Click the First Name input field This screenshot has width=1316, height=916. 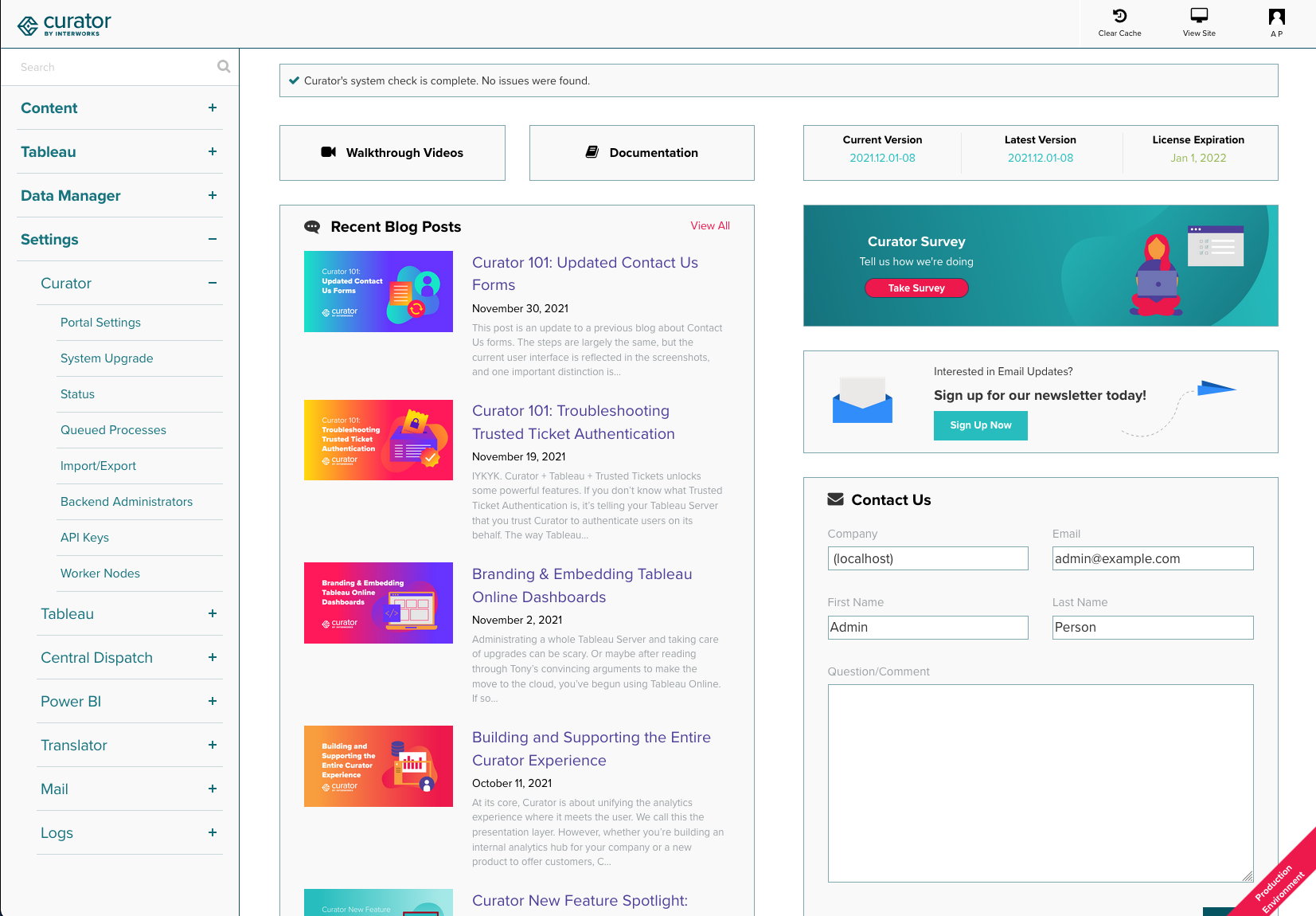click(x=927, y=628)
